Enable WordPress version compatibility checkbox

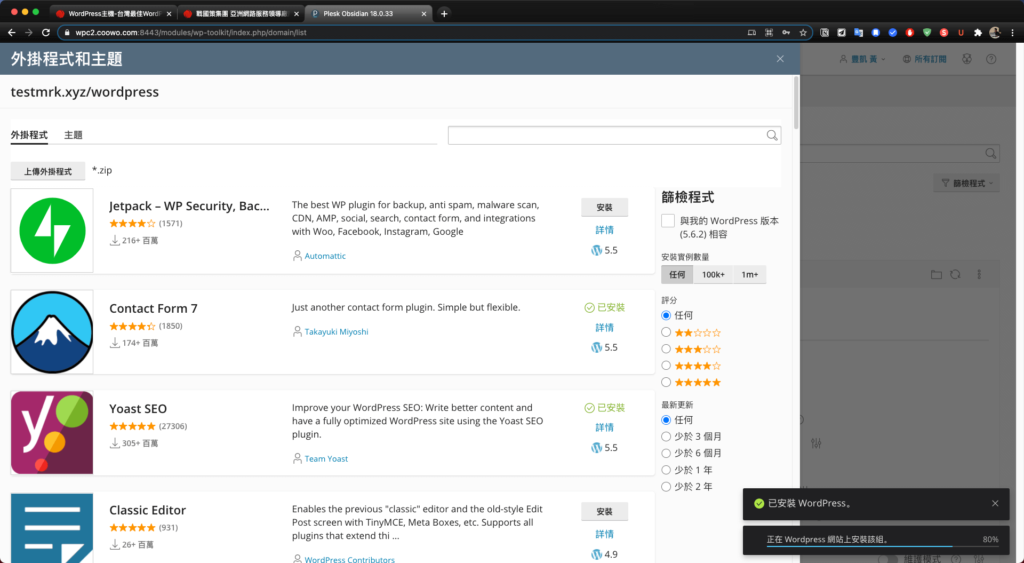click(667, 221)
